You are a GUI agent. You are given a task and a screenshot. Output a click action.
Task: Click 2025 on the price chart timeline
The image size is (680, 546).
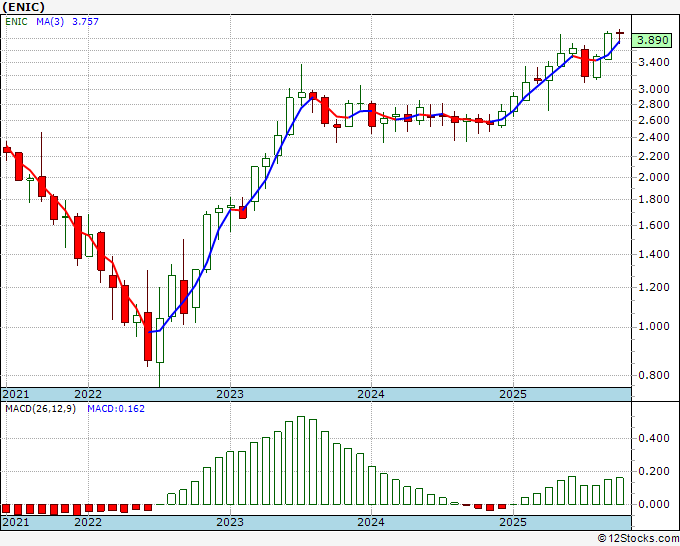point(513,394)
